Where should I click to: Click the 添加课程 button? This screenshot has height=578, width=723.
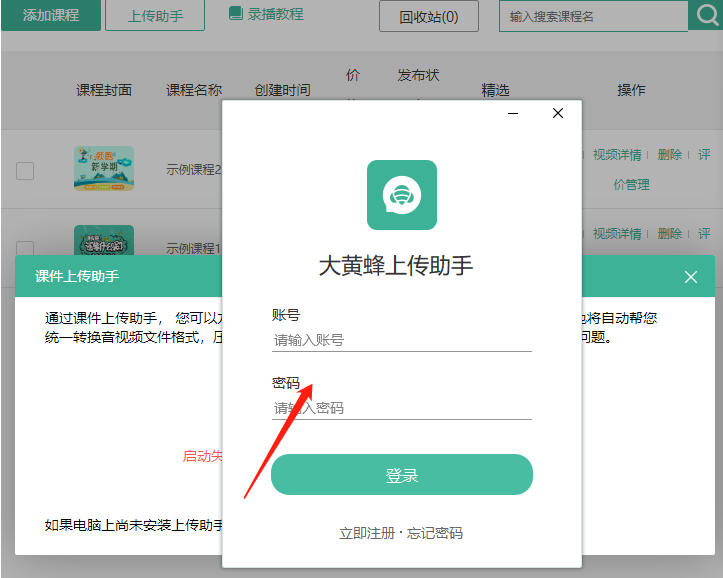[50, 15]
